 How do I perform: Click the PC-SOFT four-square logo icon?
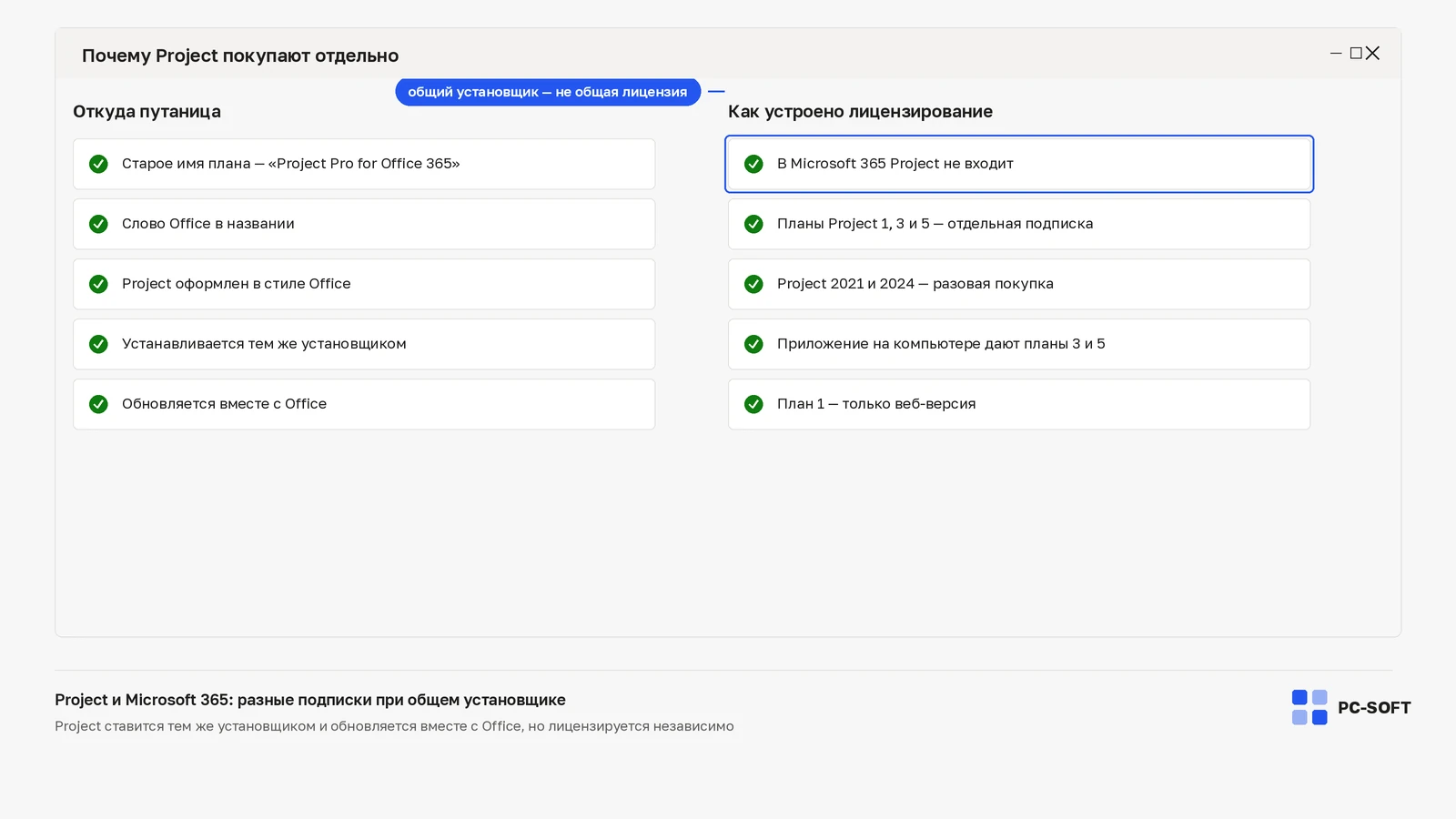click(x=1309, y=707)
